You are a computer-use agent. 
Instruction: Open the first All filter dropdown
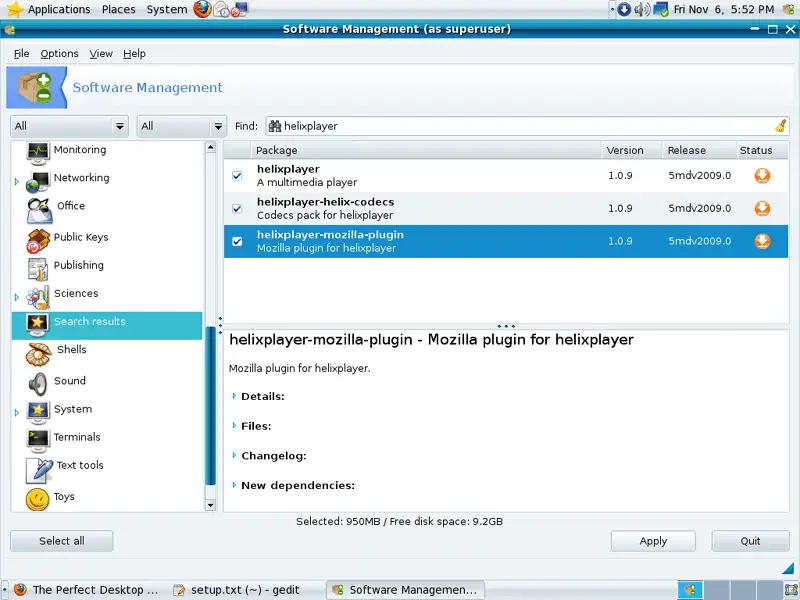[69, 126]
